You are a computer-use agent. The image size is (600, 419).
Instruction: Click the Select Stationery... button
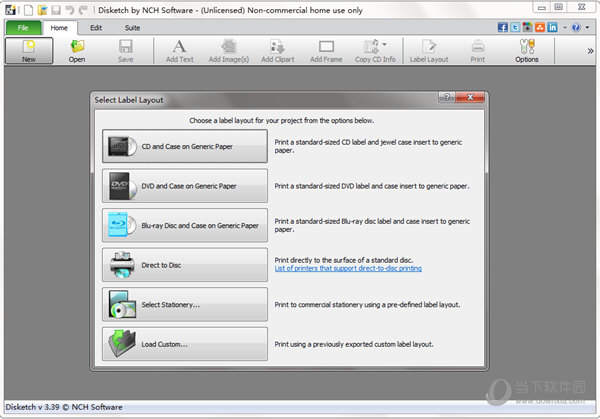point(185,304)
